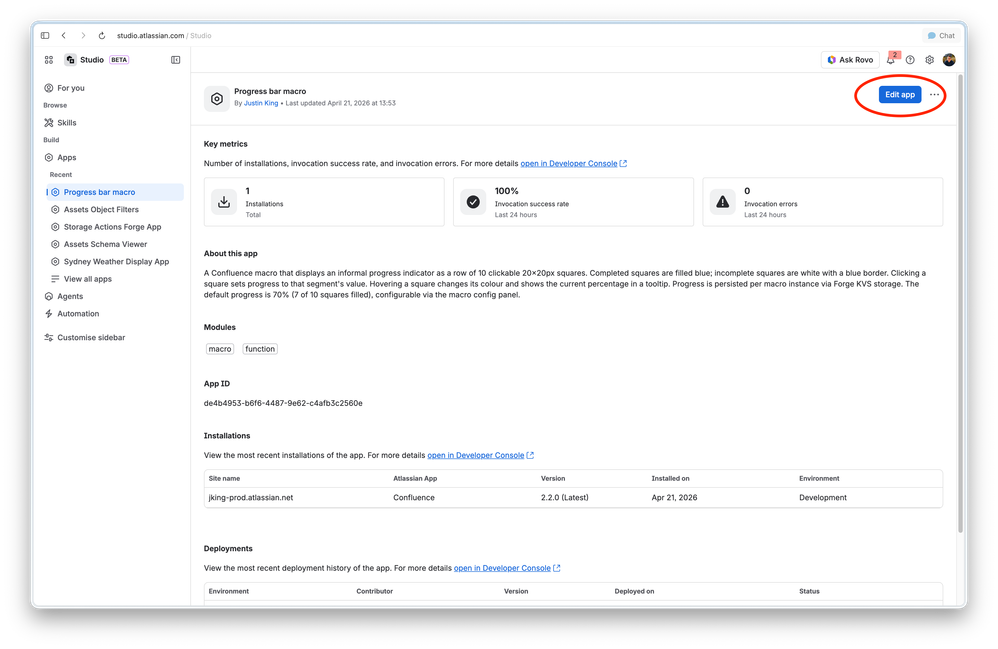Click the Assets Object Filters icon
This screenshot has height=649, width=998.
tap(55, 209)
